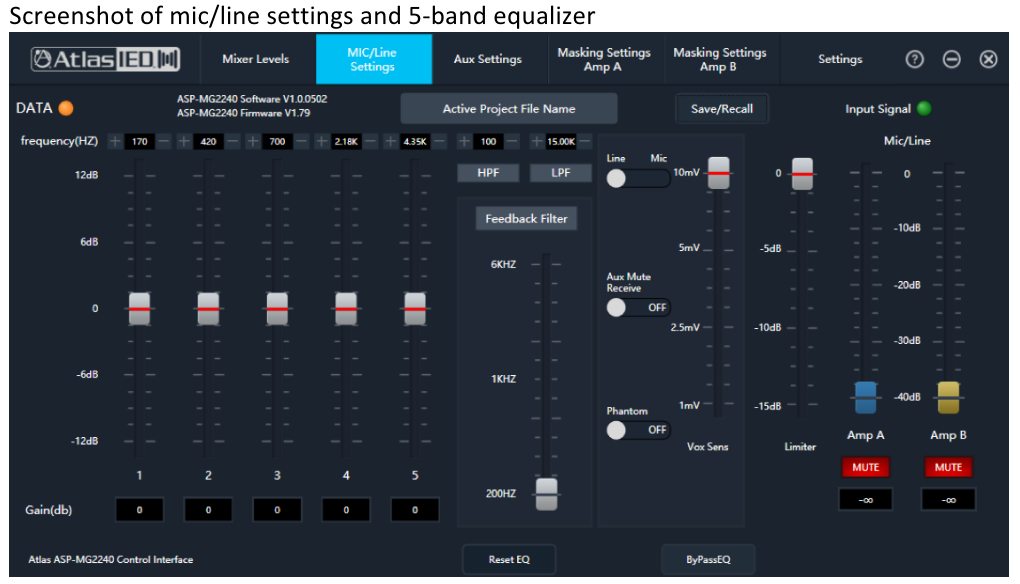Click the green Input Signal indicator
Image resolution: width=1020 pixels, height=584 pixels.
point(924,109)
